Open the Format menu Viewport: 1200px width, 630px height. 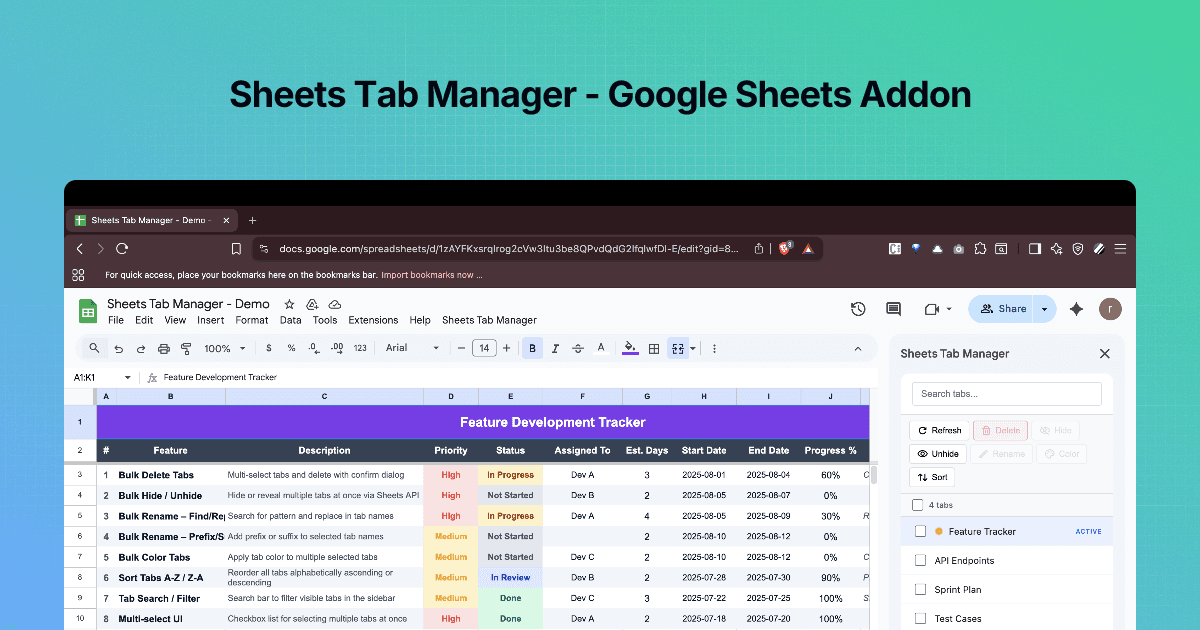(x=252, y=320)
